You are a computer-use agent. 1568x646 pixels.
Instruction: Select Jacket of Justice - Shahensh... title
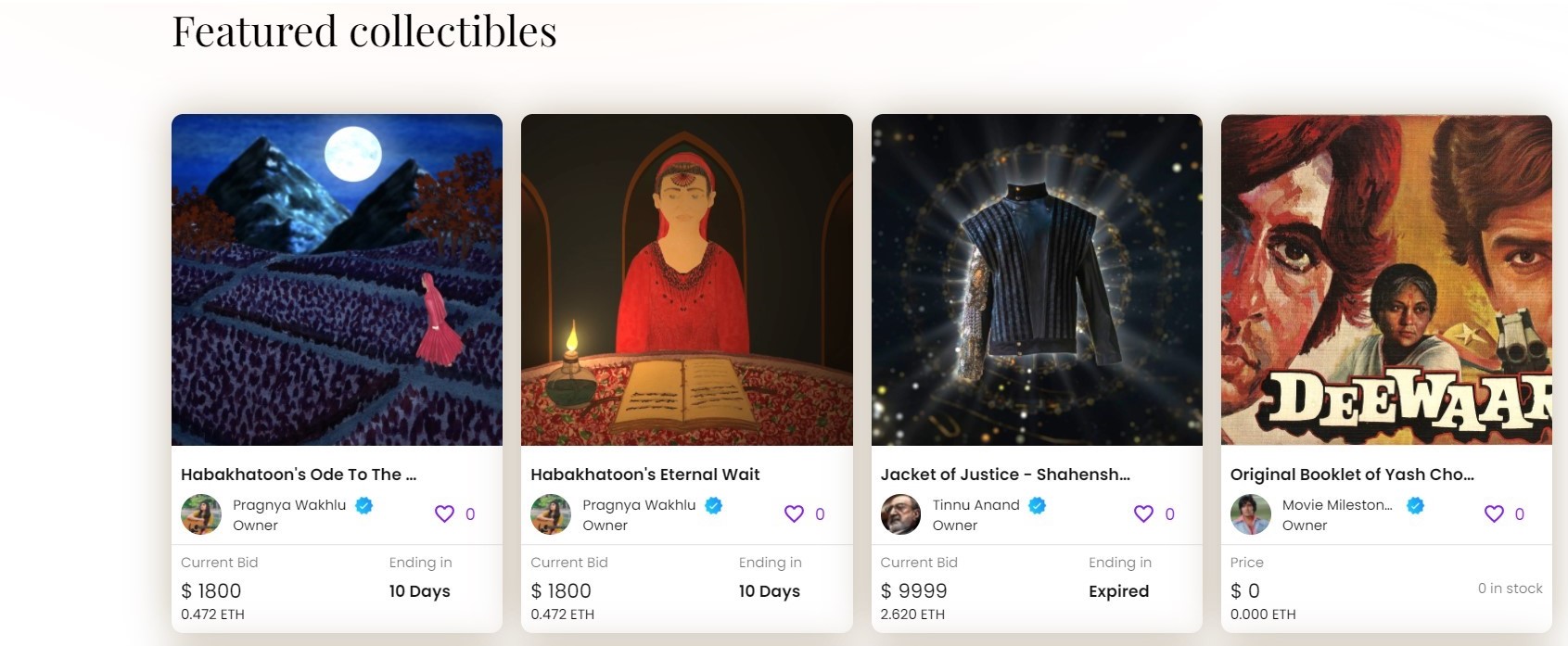(x=1005, y=475)
